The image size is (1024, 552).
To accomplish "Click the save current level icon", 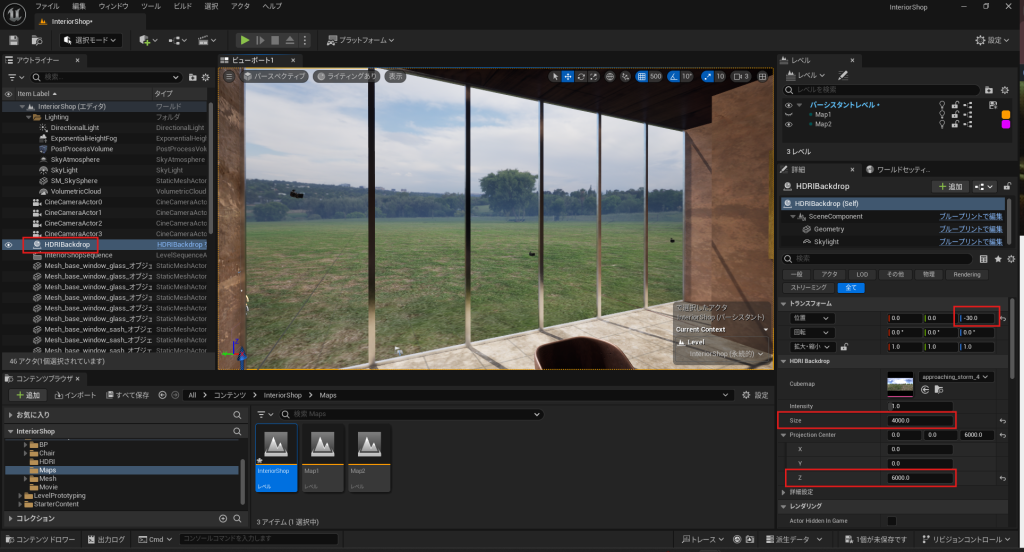I will point(14,40).
